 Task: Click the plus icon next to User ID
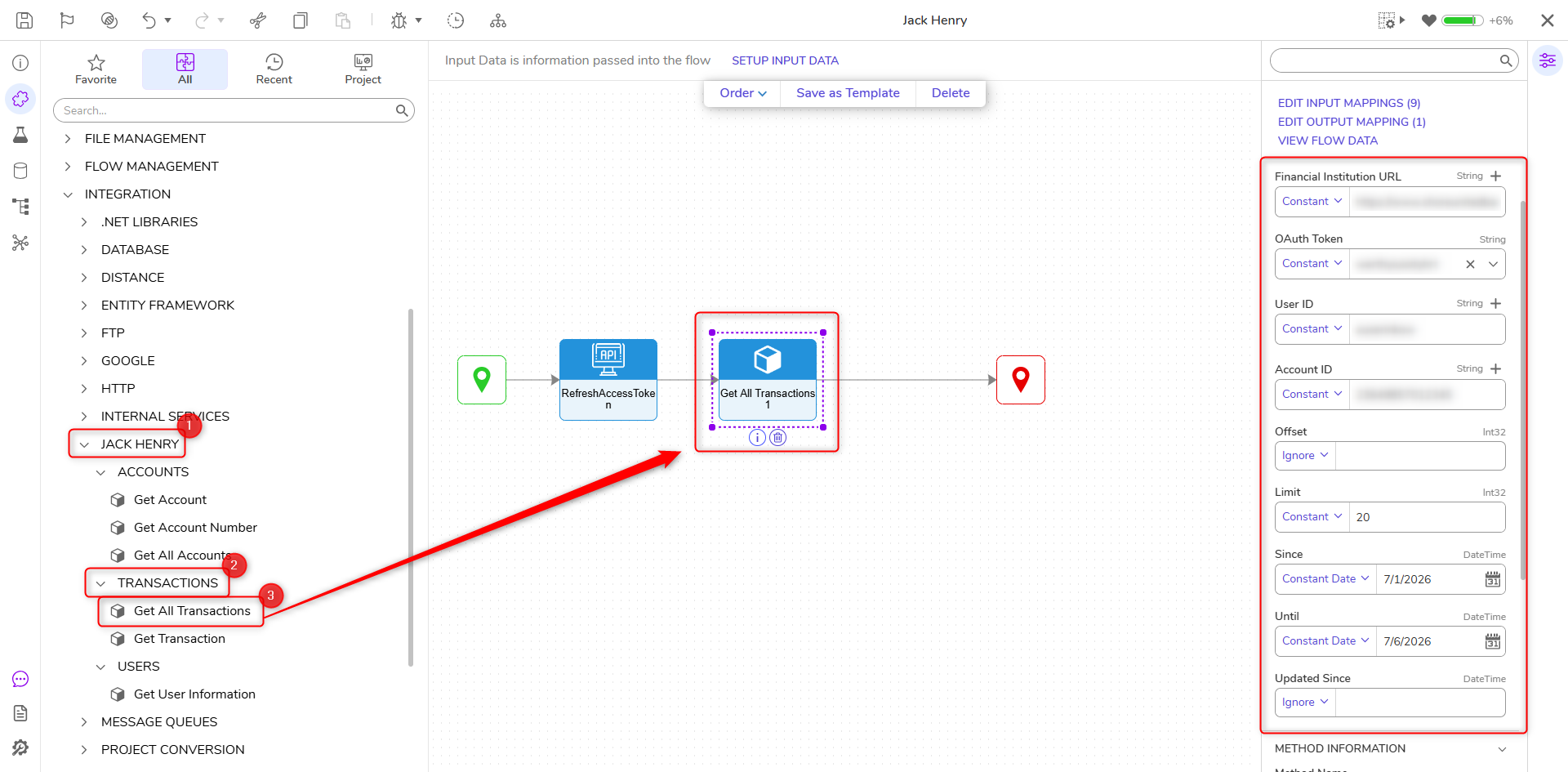(x=1495, y=303)
